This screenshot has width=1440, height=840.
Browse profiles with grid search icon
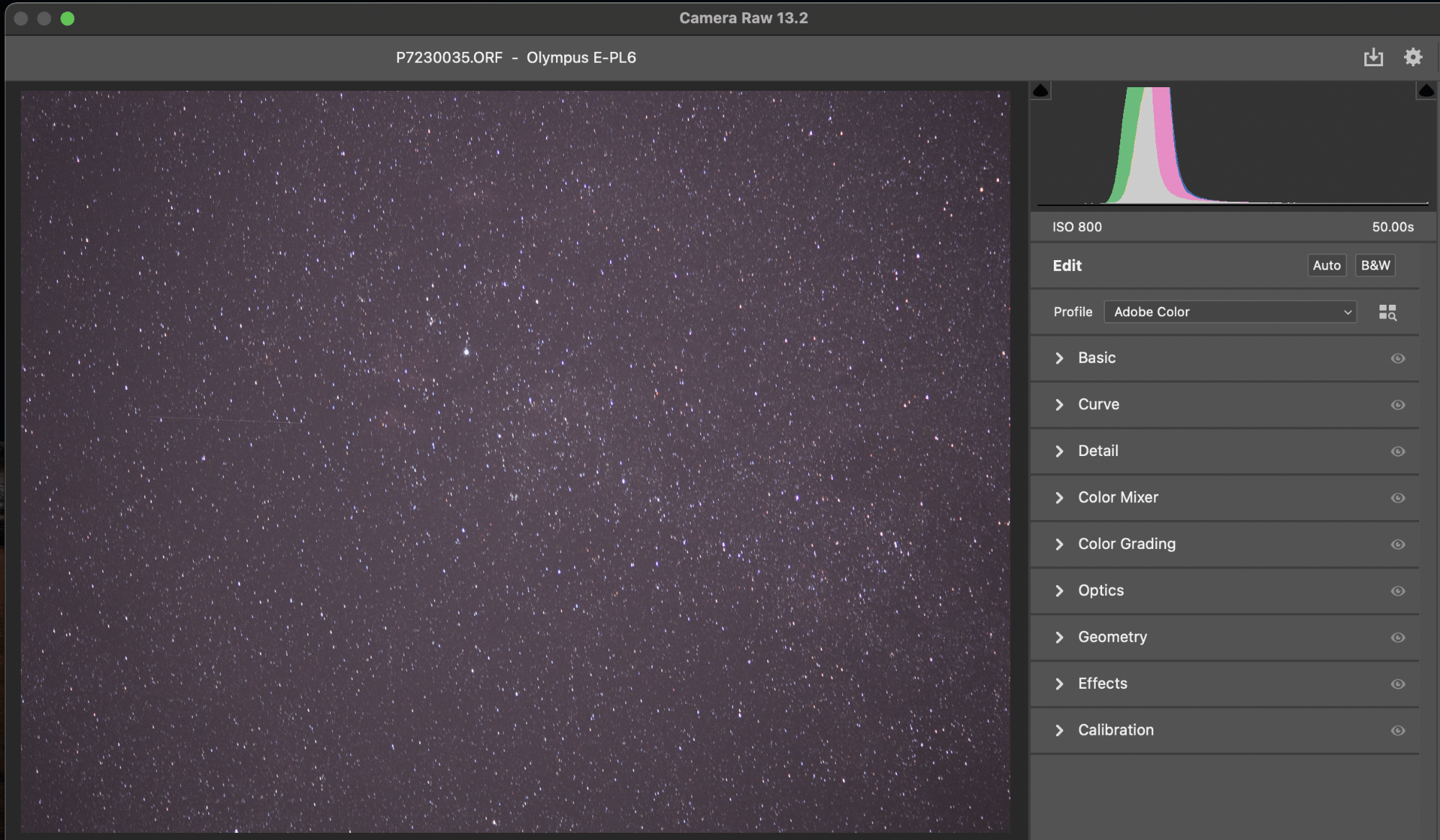[1387, 312]
